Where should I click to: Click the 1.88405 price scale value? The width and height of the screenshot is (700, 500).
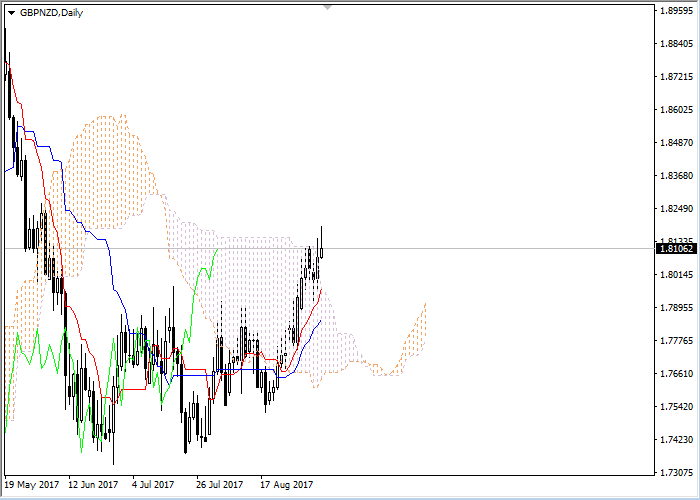677,44
